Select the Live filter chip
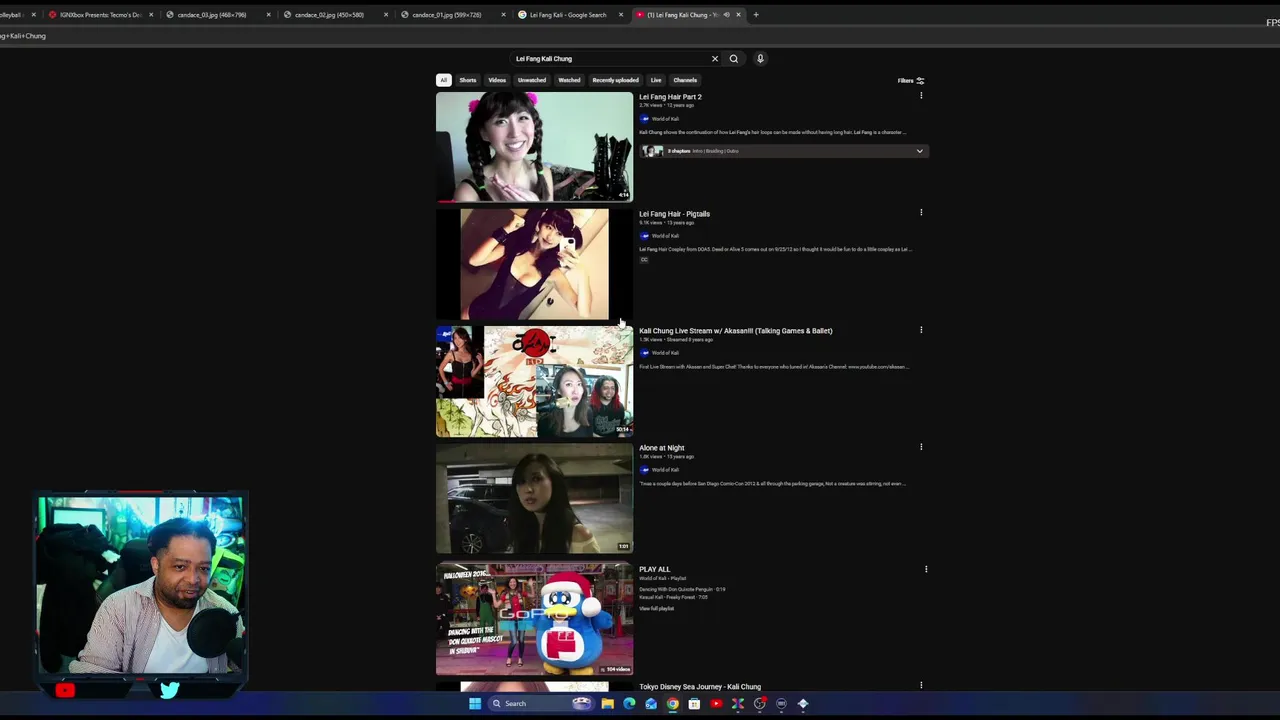The width and height of the screenshot is (1280, 720). pos(656,80)
